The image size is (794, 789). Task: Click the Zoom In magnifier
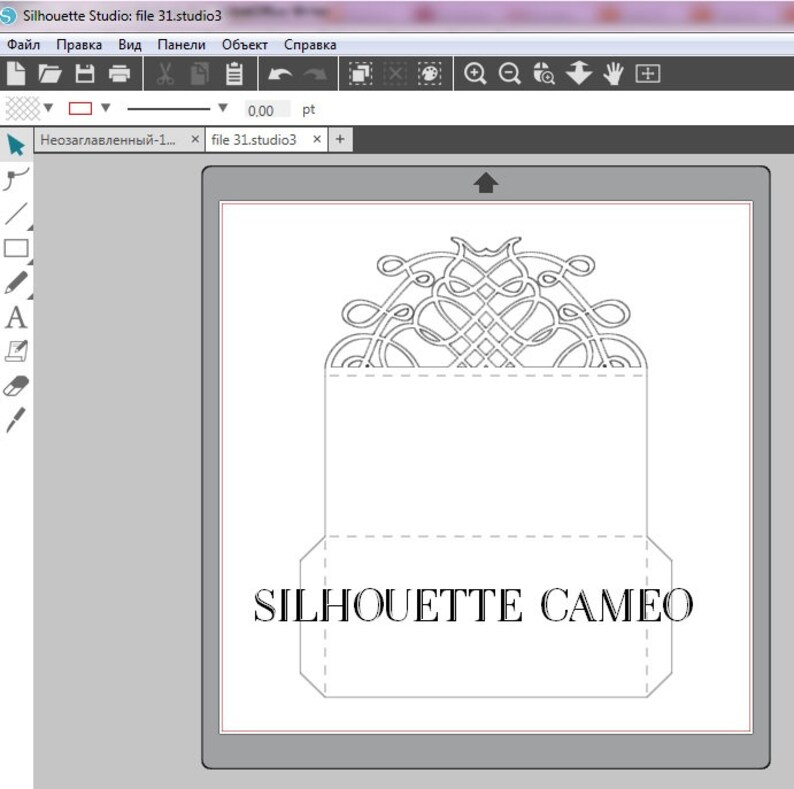click(x=475, y=73)
